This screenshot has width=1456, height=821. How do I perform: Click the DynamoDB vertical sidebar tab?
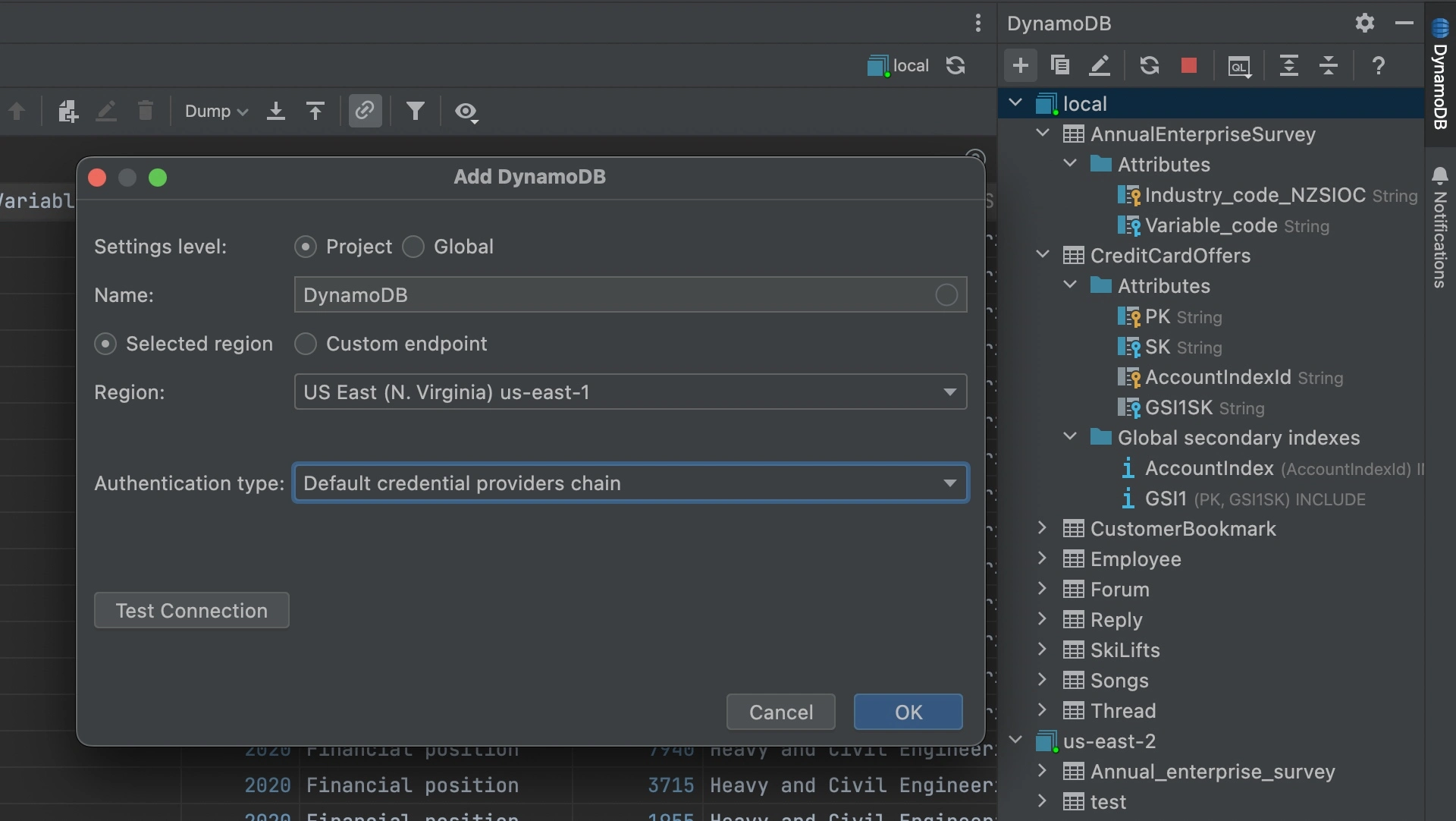click(1439, 74)
